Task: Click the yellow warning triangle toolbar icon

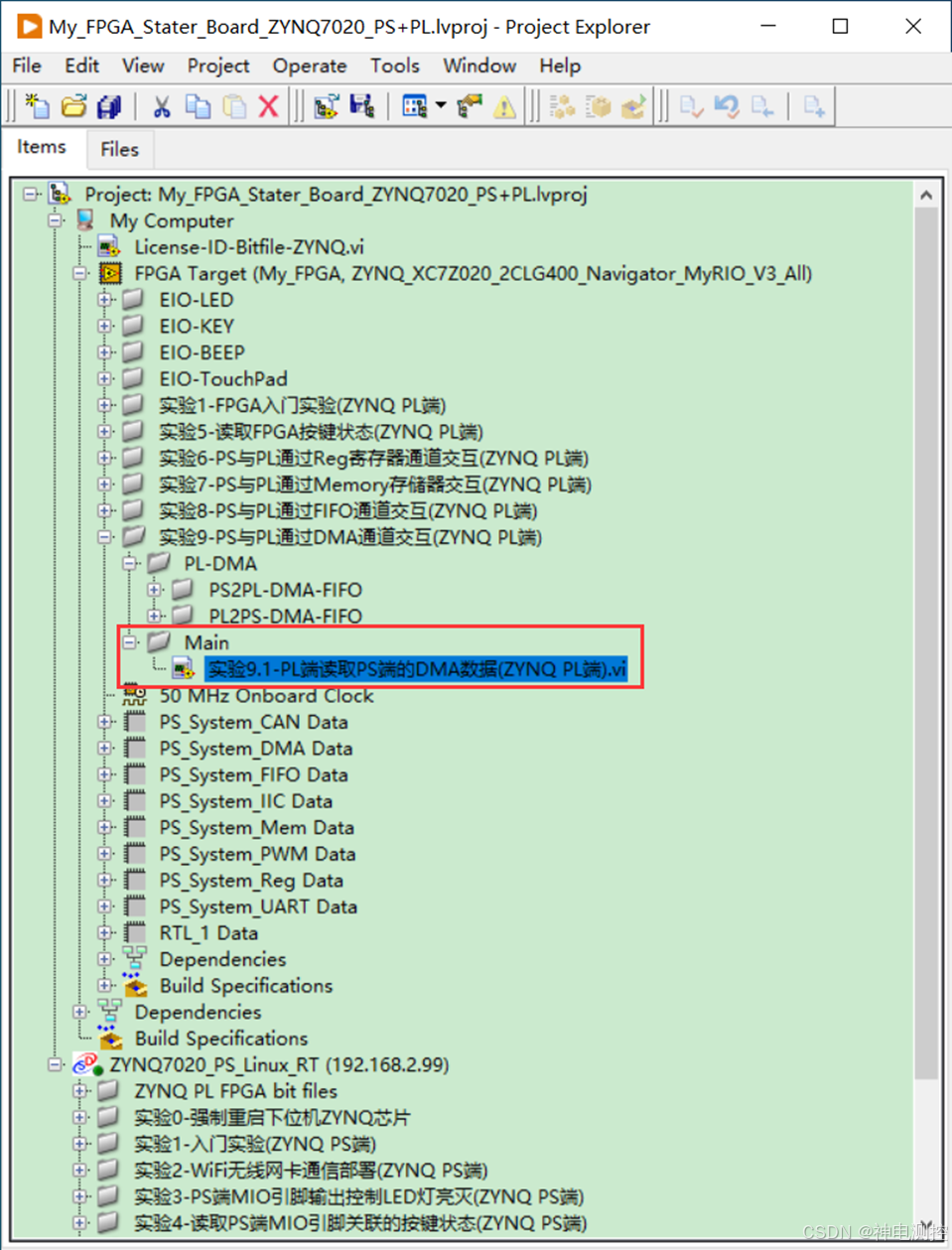Action: pyautogui.click(x=504, y=106)
